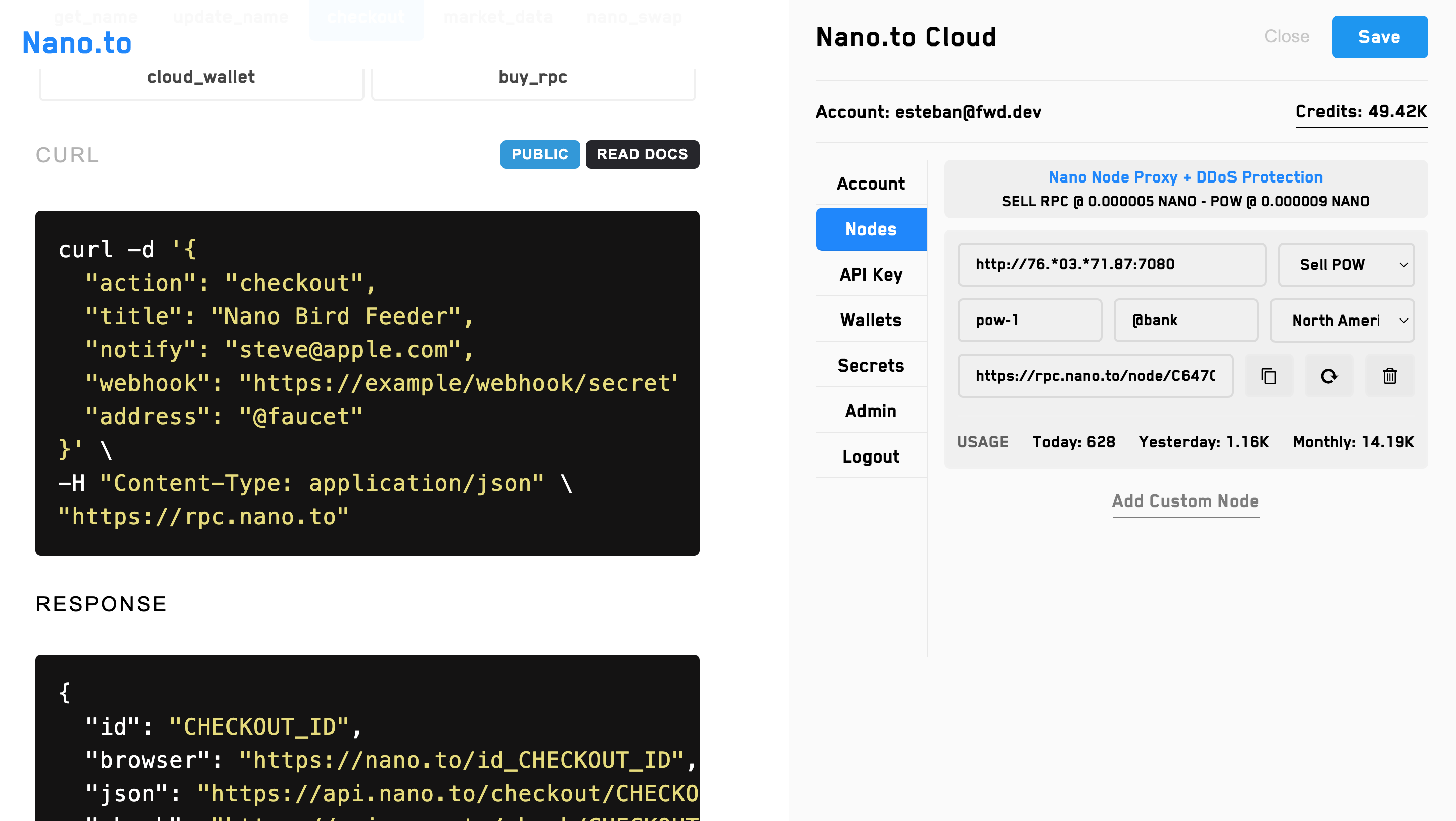Select the Admin tab
This screenshot has height=821, width=1456.
click(871, 411)
